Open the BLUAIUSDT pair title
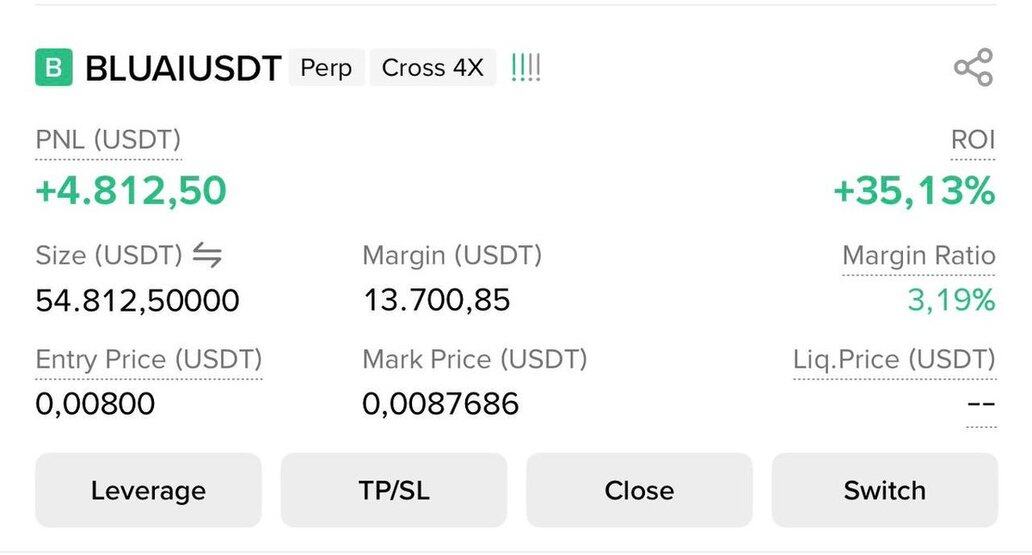 [183, 69]
